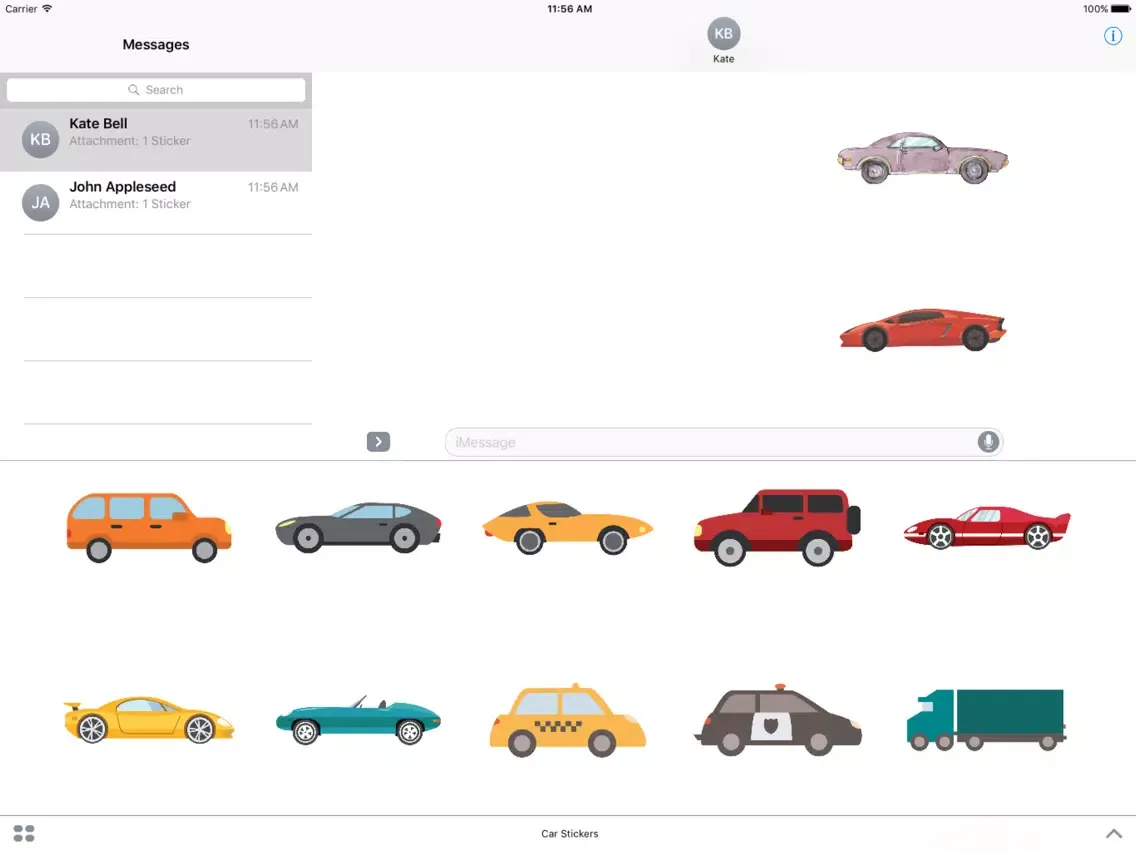Screen dimensions: 1136x852
Task: Choose the teal convertible sticker
Action: [359, 720]
